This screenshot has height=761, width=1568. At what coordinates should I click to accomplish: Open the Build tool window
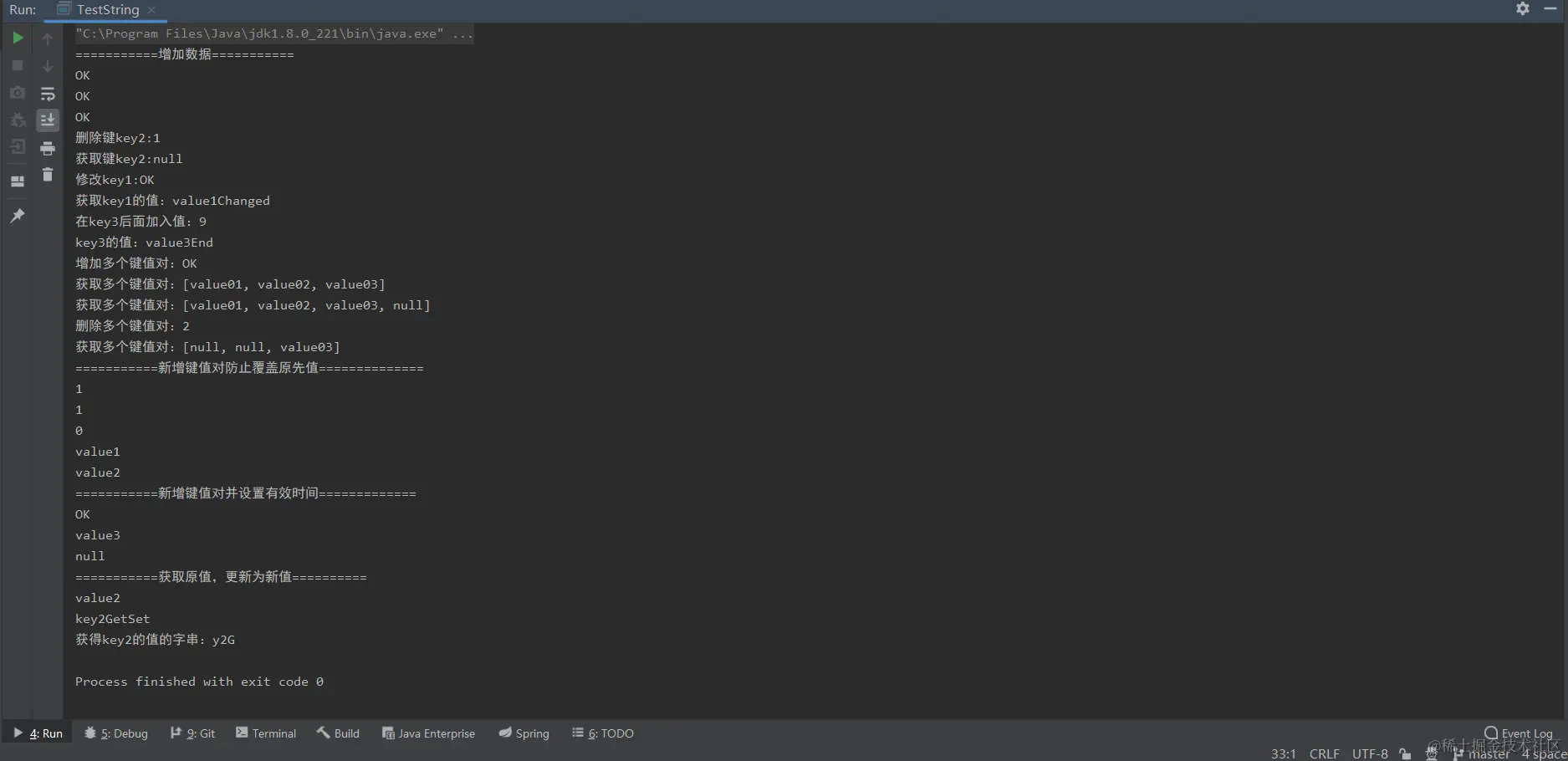[x=338, y=733]
